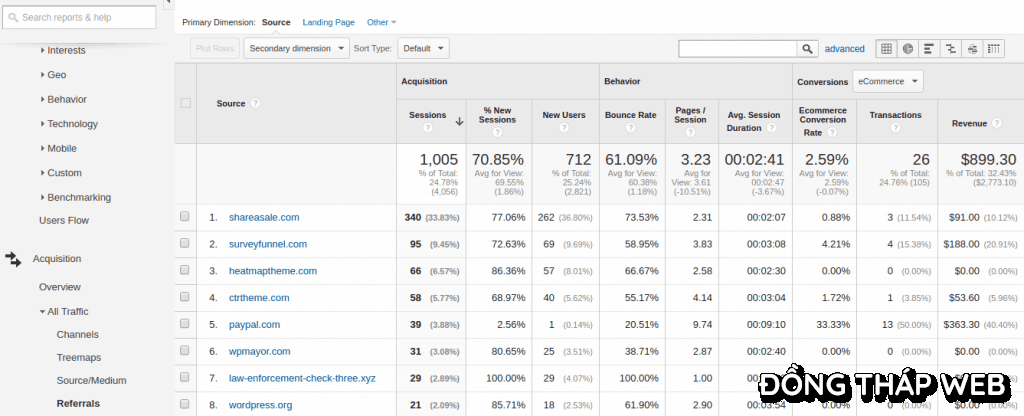Open Users Flow report in sidebar
1024x416 pixels.
[x=64, y=220]
